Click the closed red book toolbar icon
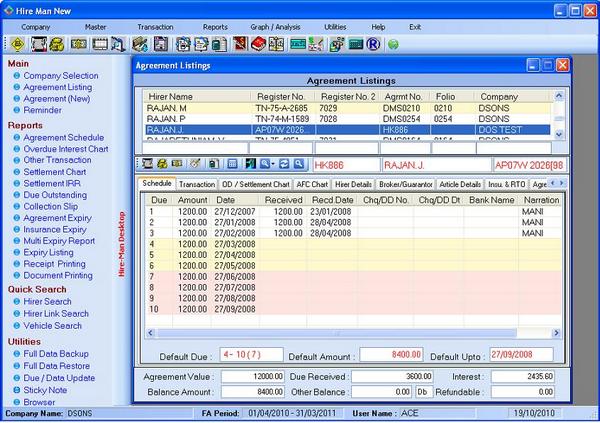This screenshot has width=600, height=423. (x=259, y=44)
